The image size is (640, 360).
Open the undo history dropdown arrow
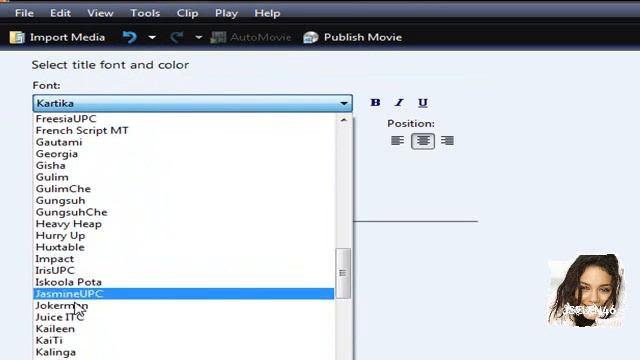pos(152,38)
